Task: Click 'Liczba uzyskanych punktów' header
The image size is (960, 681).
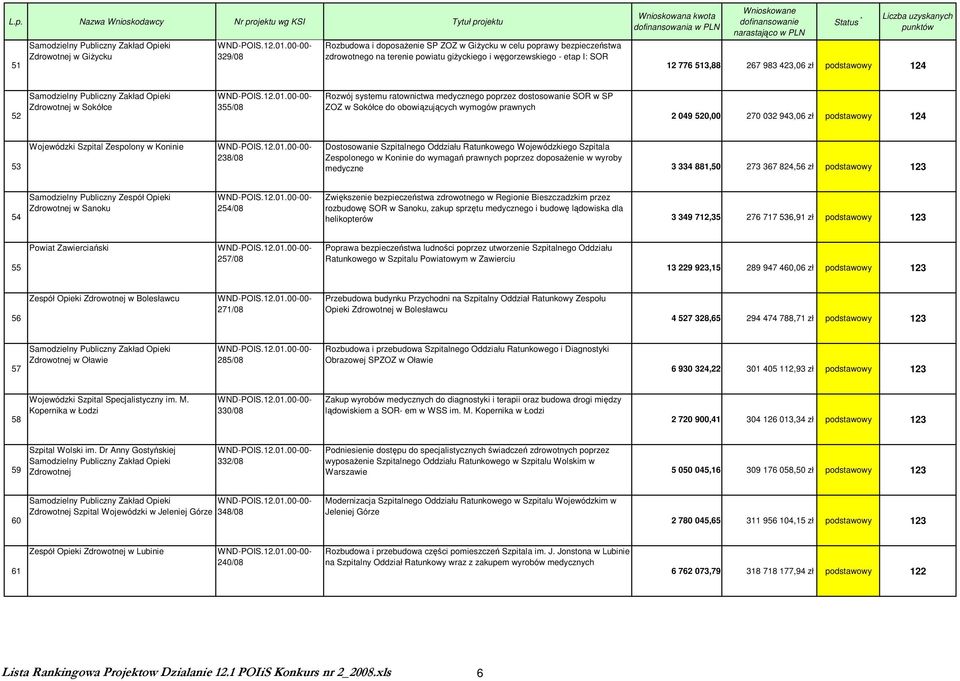Action: click(x=917, y=22)
